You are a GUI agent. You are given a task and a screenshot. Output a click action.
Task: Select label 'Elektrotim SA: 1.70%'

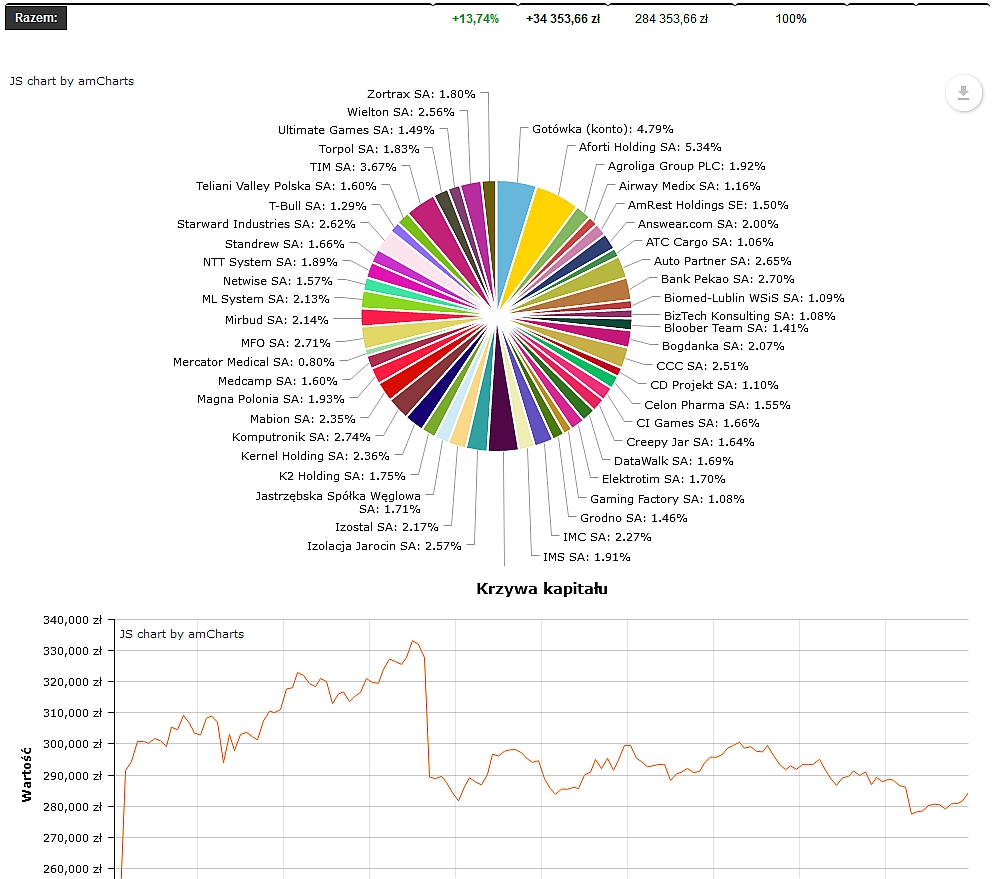pos(663,479)
